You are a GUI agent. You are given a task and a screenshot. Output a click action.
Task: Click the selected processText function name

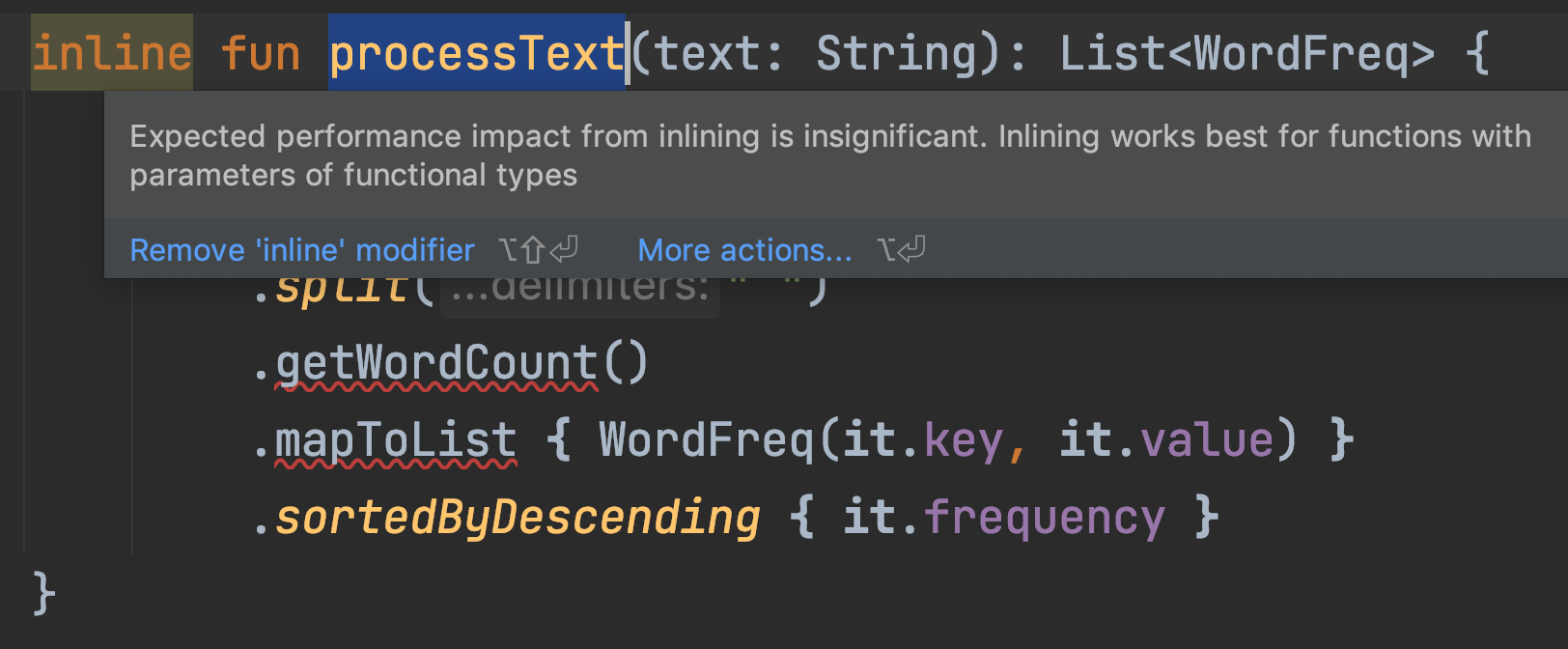476,53
